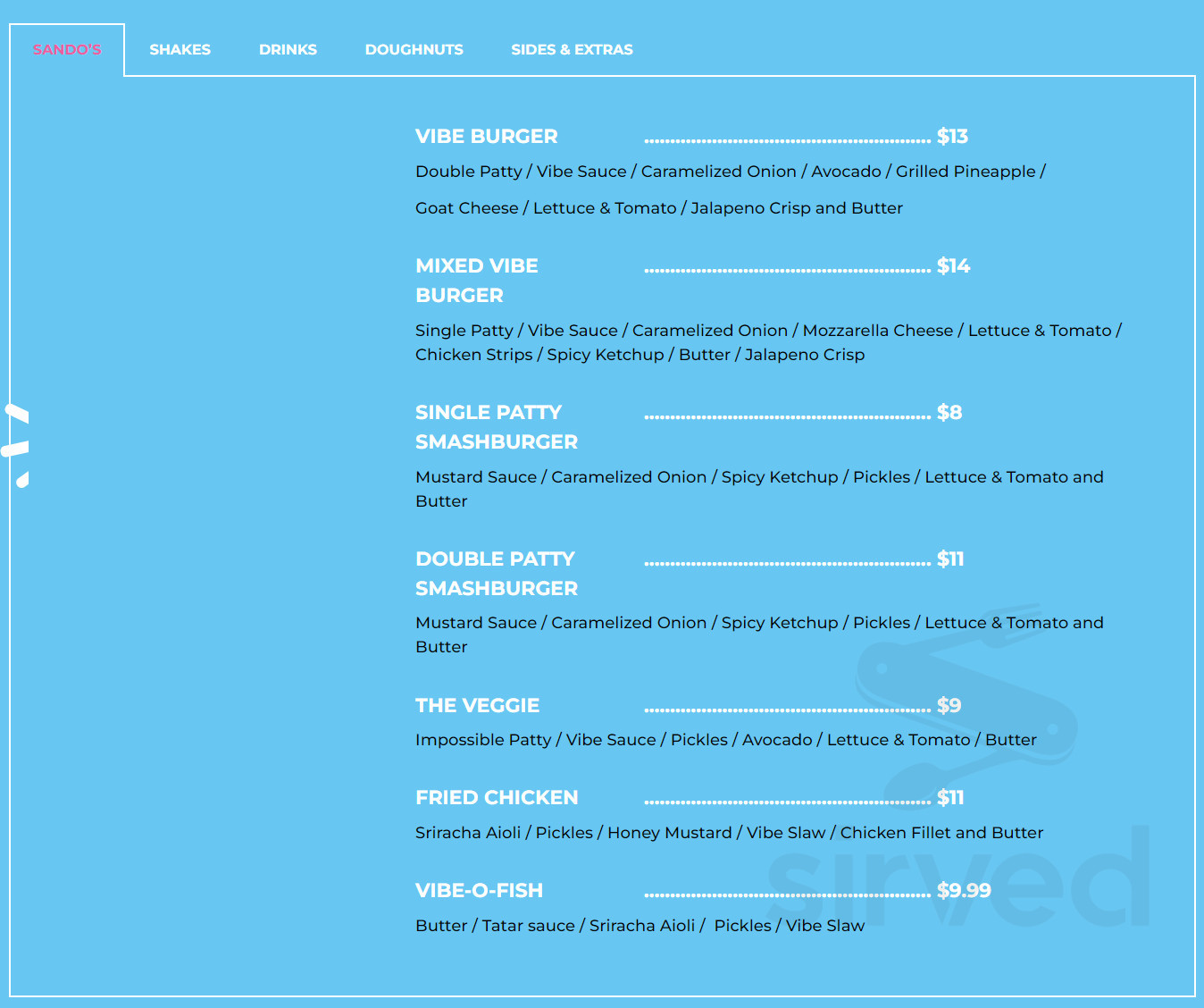Click the $13 Vibe Burger price
The width and height of the screenshot is (1204, 1008).
[951, 136]
